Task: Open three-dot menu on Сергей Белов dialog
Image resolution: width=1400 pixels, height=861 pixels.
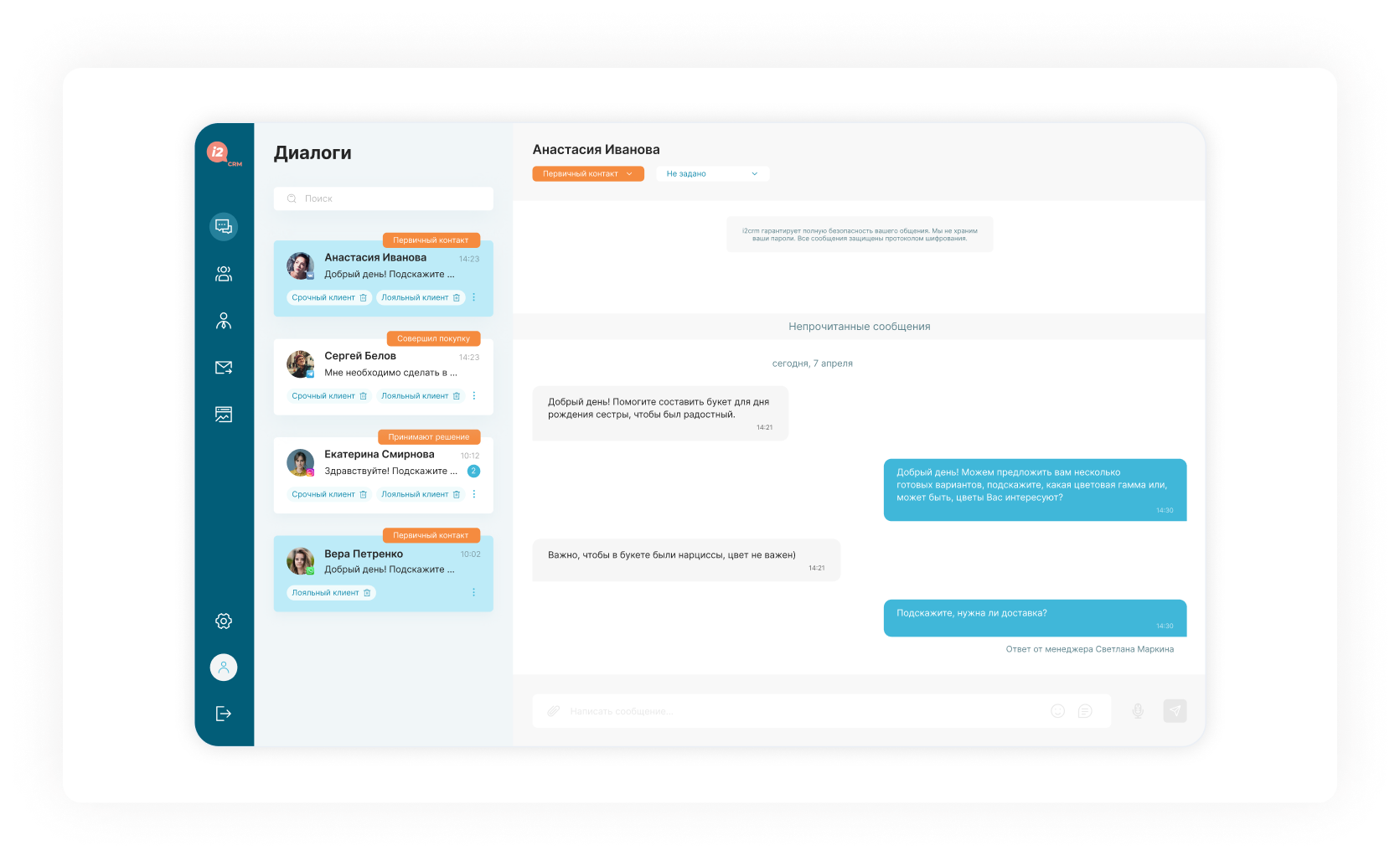Action: pyautogui.click(x=474, y=396)
